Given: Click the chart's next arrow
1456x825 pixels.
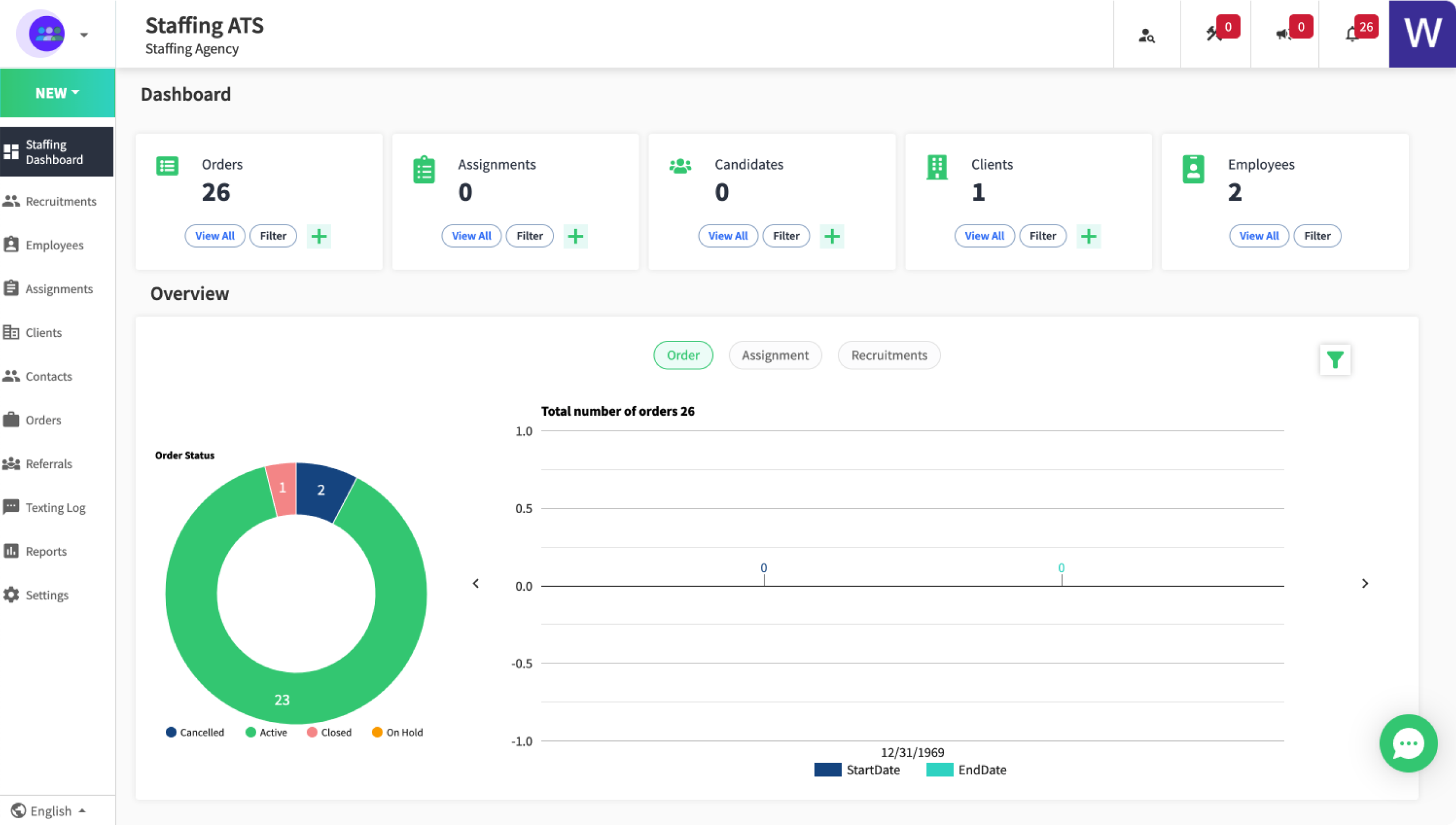Looking at the screenshot, I should (1364, 583).
